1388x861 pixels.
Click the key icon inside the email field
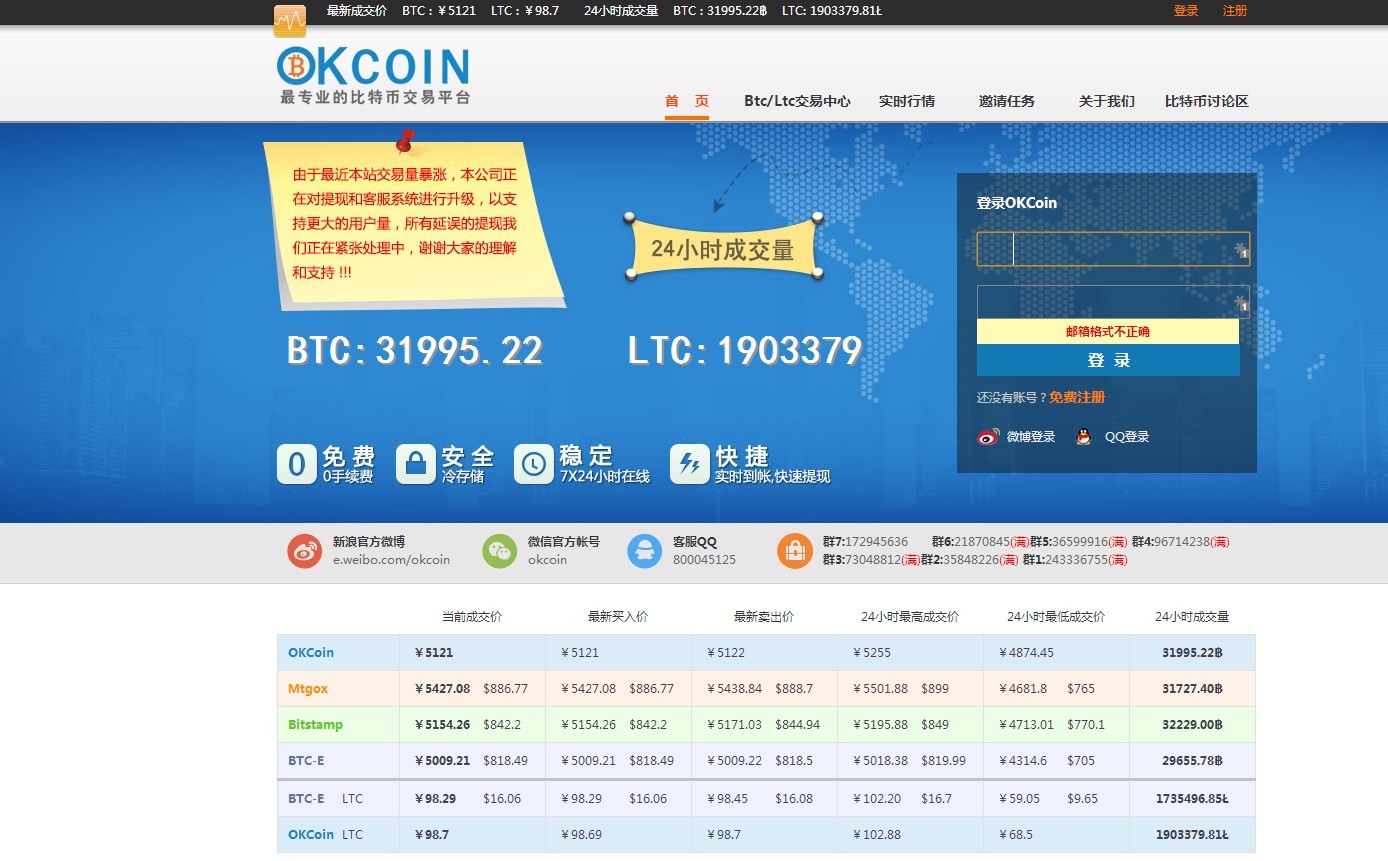(1241, 250)
